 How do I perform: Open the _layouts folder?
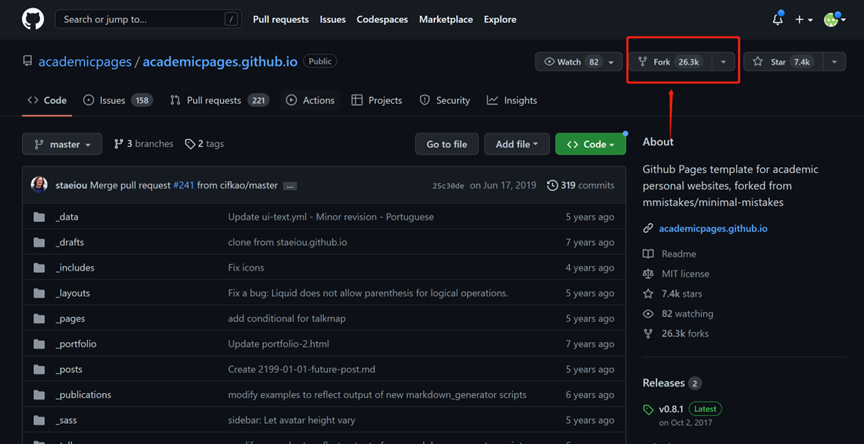[73, 293]
